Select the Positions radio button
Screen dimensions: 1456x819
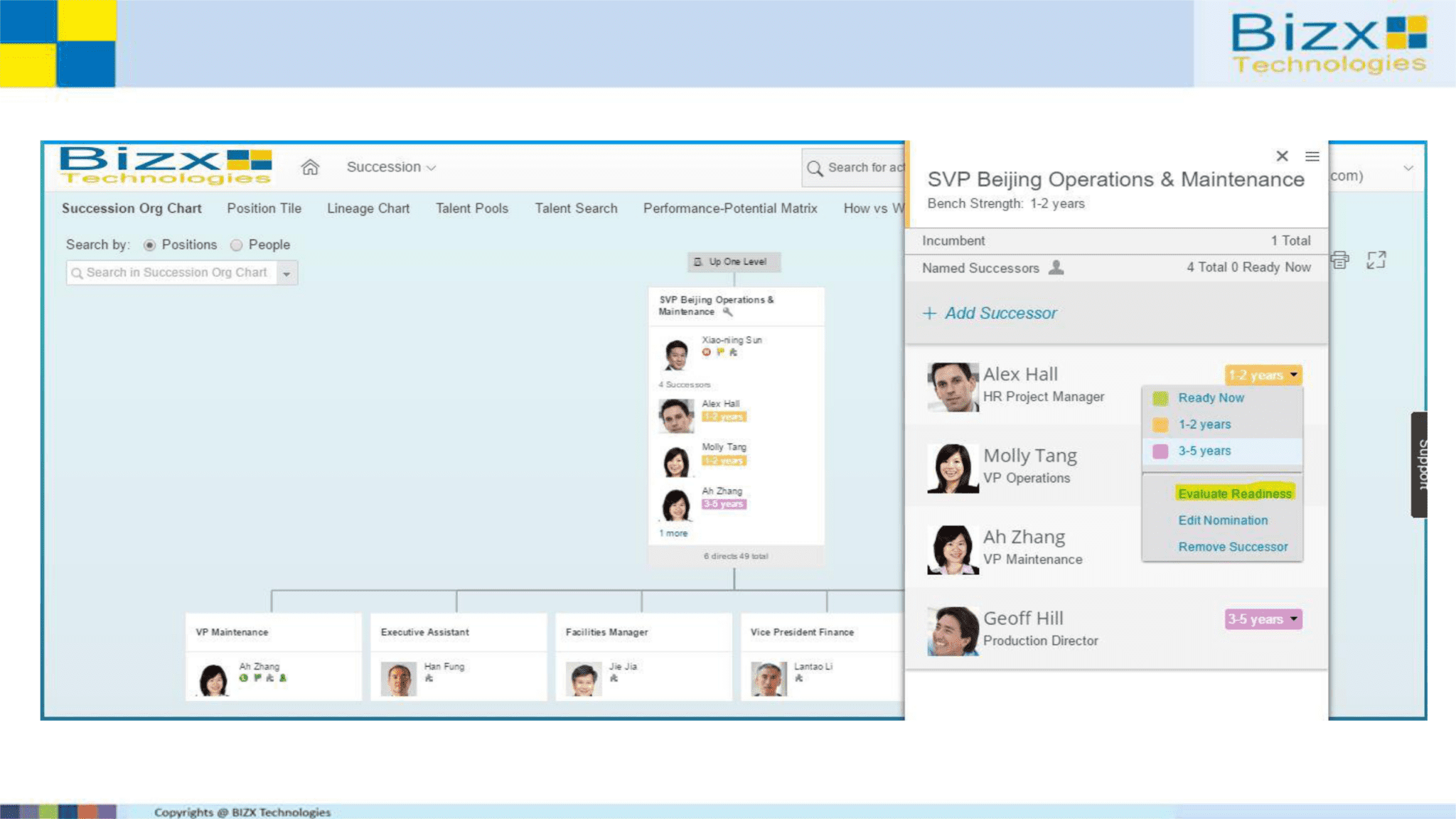coord(149,245)
